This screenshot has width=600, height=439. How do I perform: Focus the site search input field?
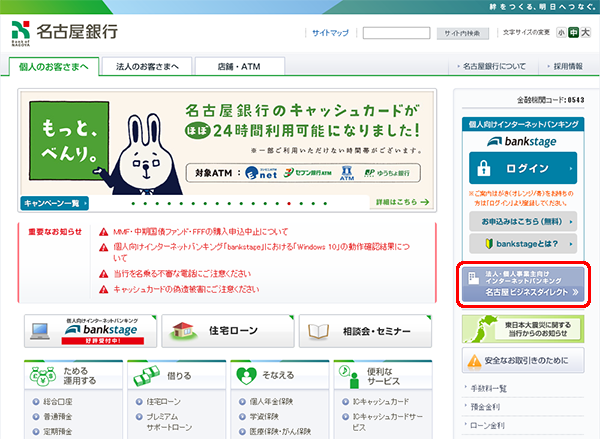pos(396,33)
